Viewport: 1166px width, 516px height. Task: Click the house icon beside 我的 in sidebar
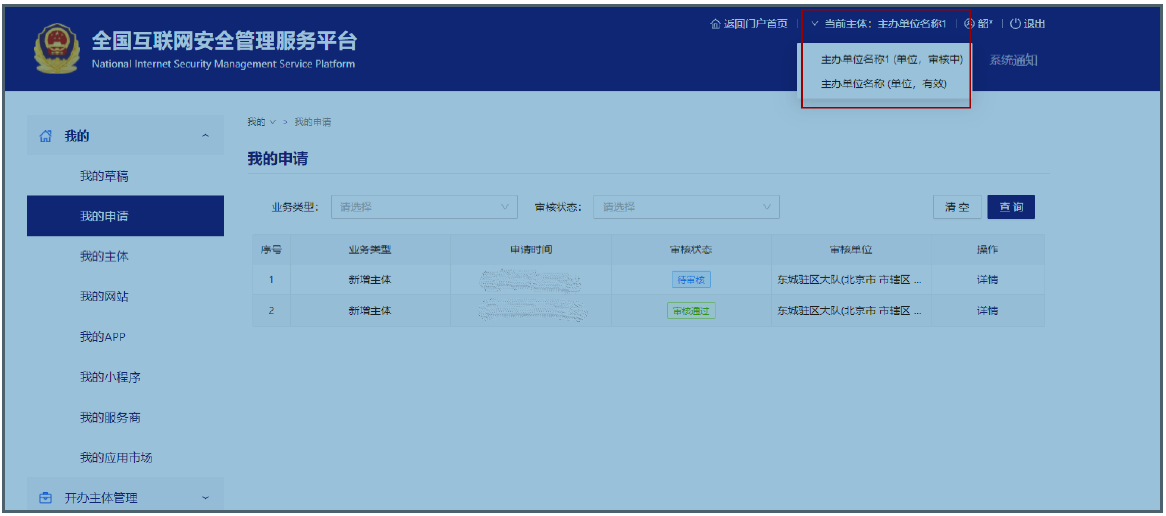click(45, 136)
